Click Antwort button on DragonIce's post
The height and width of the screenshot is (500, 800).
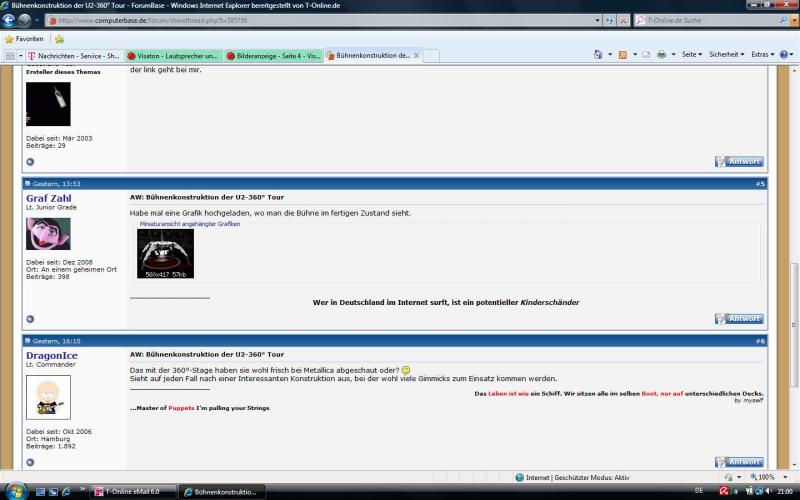tap(739, 462)
